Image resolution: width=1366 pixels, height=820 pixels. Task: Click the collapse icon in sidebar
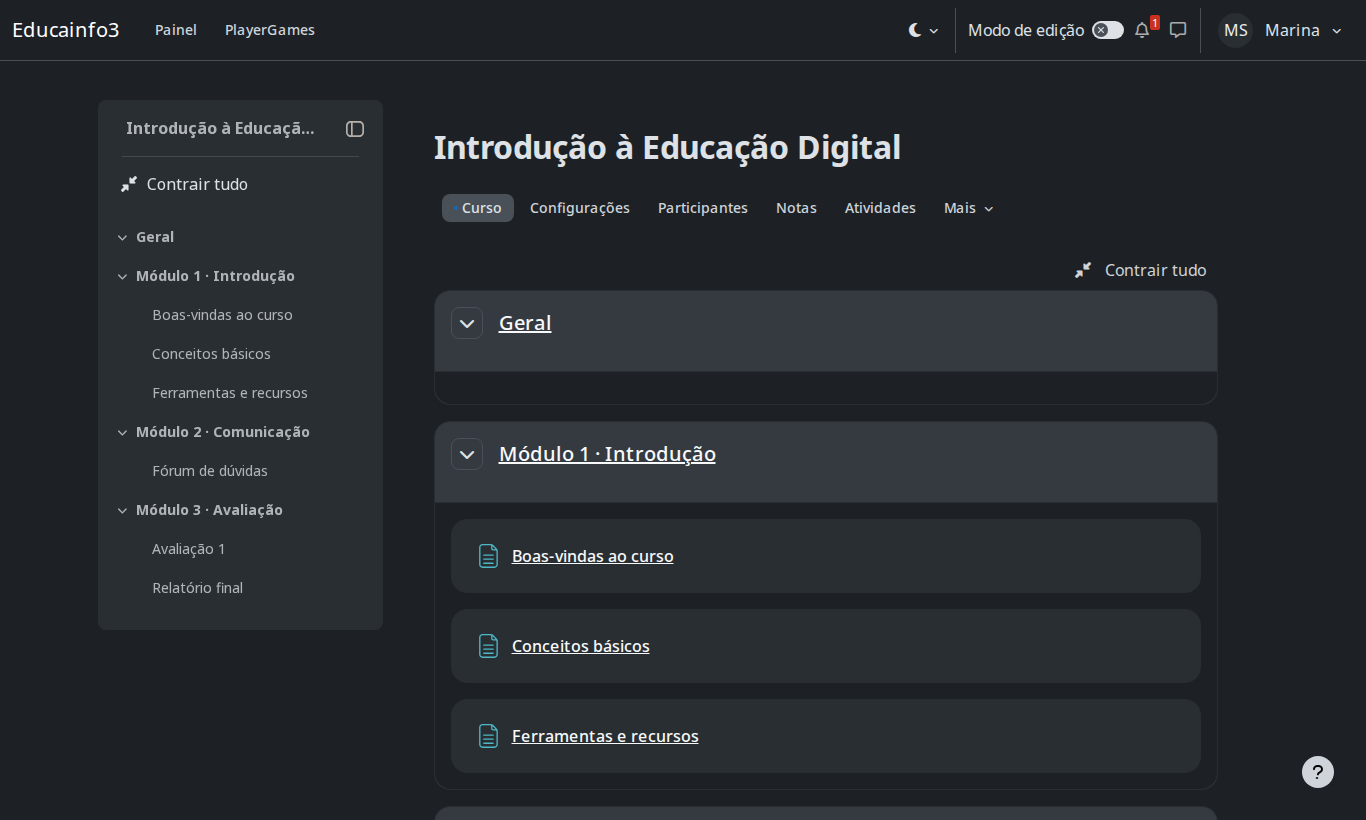coord(129,184)
